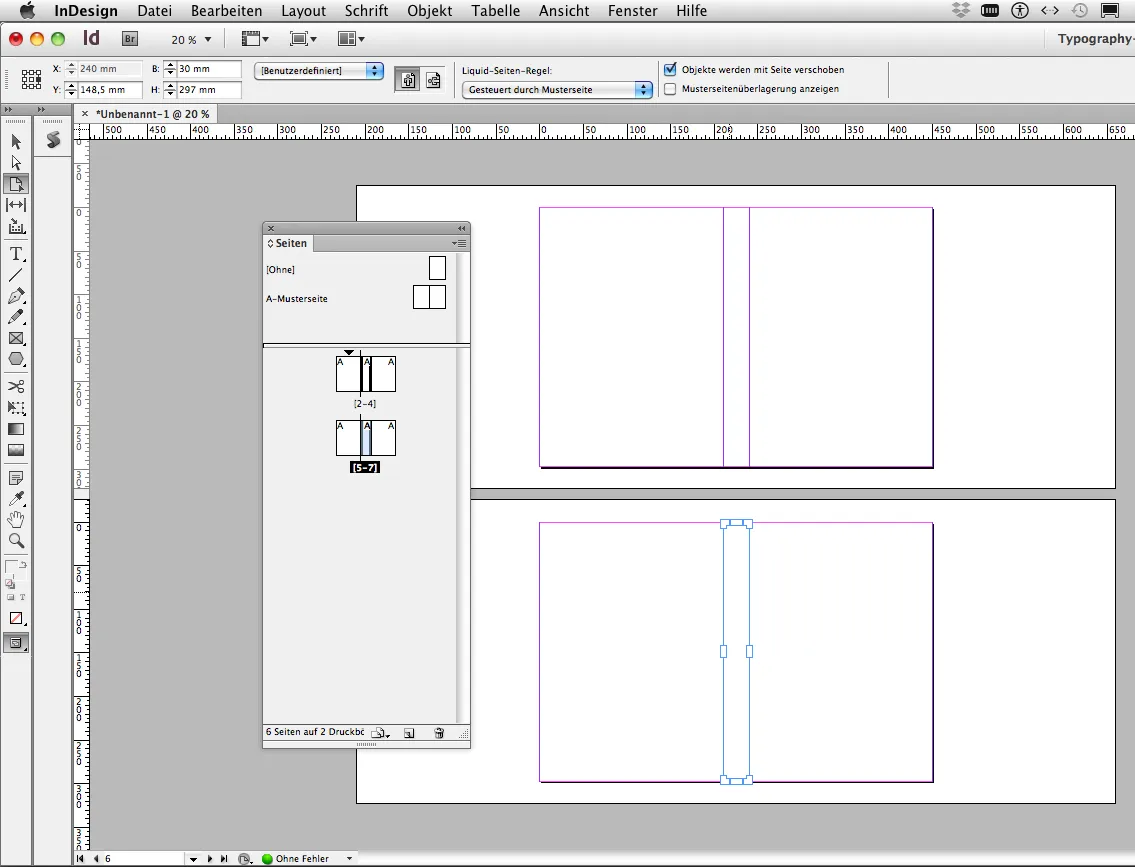
Task: Select the Unbenannt-1 document tab
Action: click(x=150, y=113)
